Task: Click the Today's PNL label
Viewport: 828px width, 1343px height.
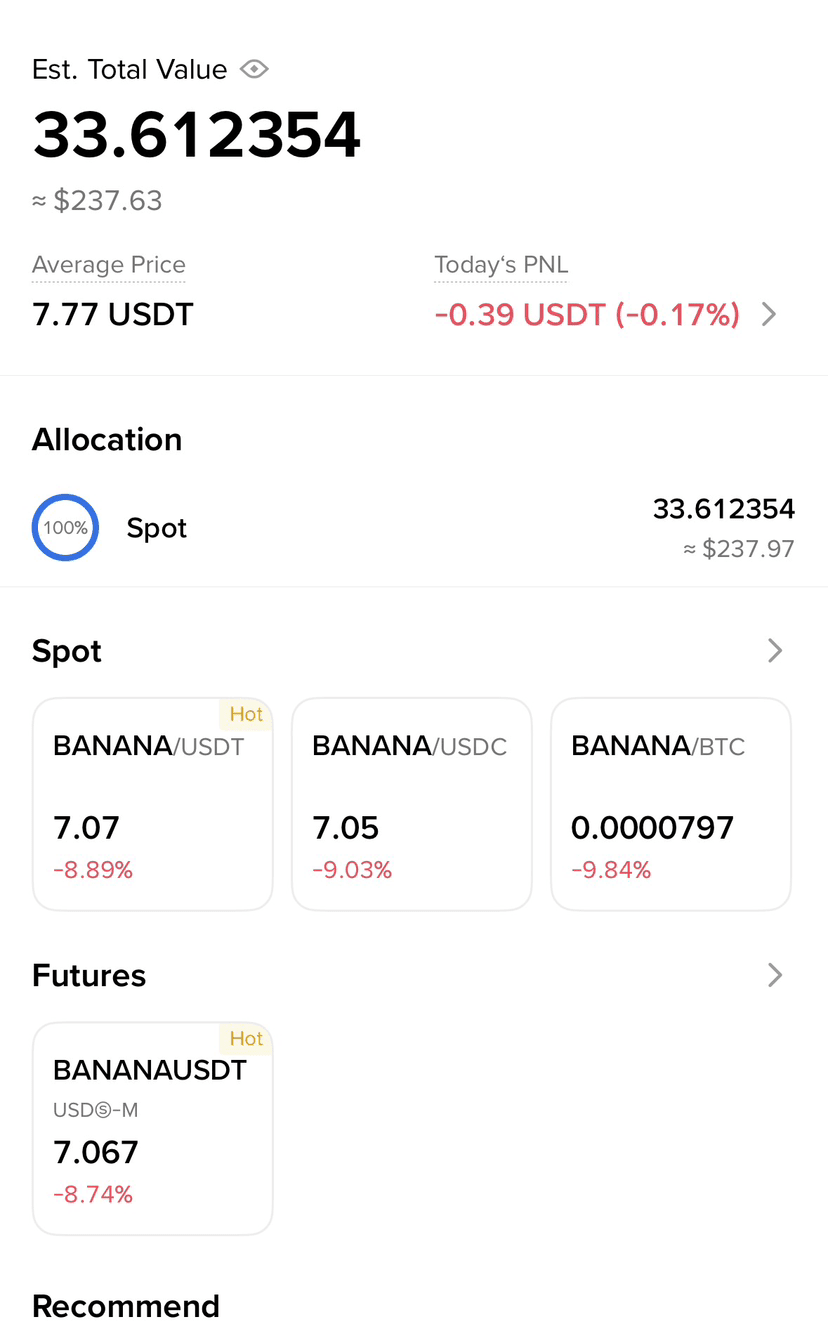Action: 501,265
